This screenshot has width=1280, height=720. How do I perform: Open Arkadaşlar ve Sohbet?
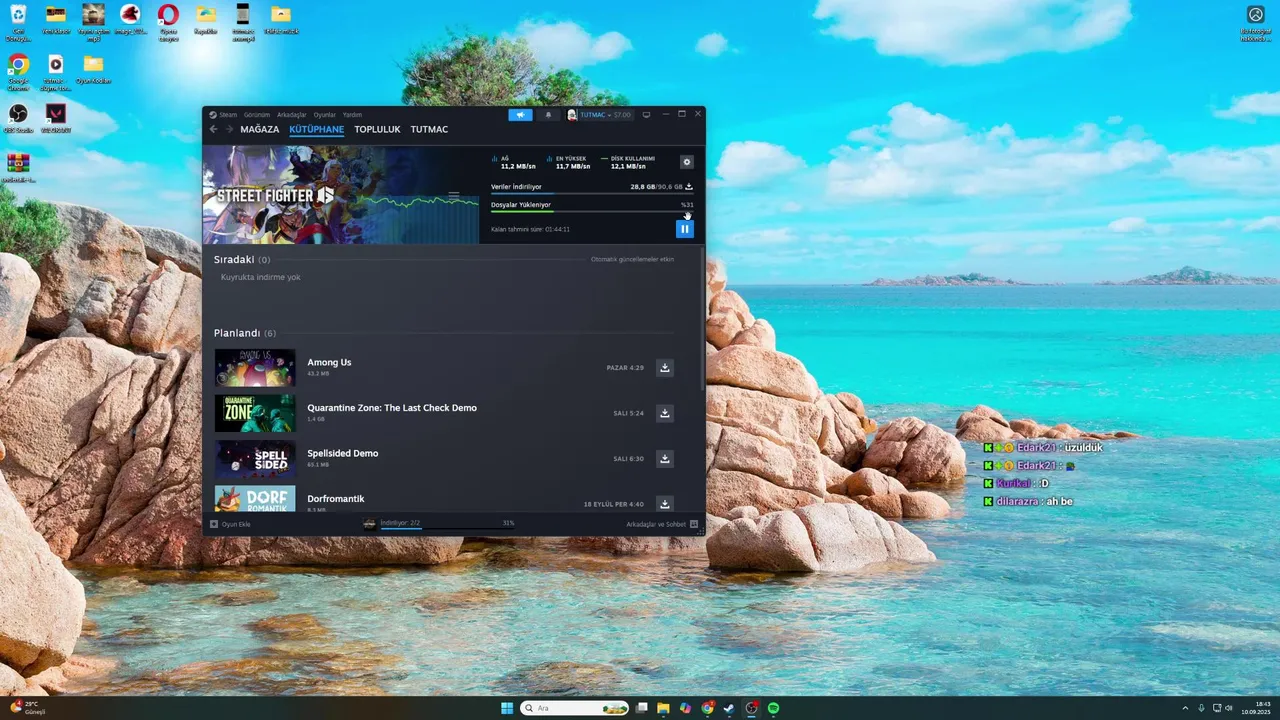pos(662,524)
